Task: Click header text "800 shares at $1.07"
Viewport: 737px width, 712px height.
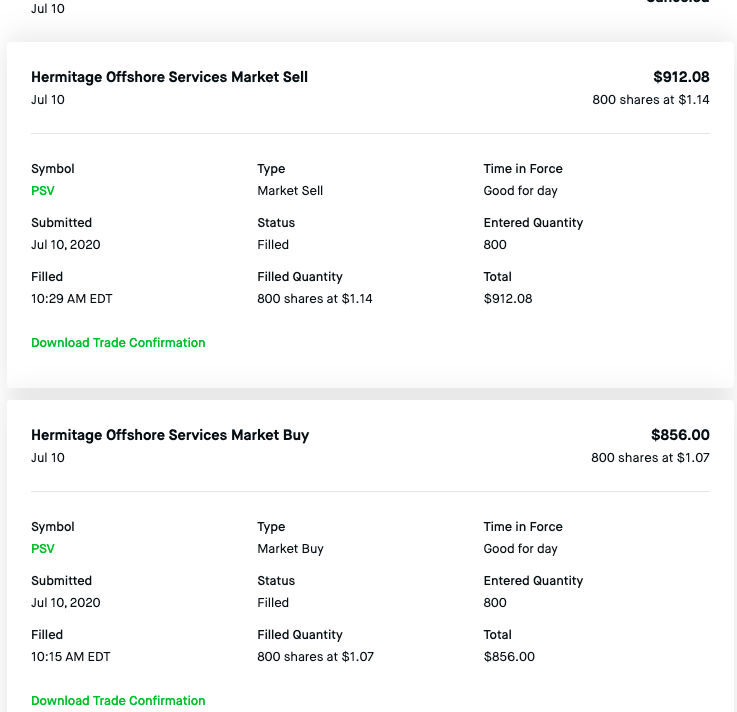Action: coord(650,458)
